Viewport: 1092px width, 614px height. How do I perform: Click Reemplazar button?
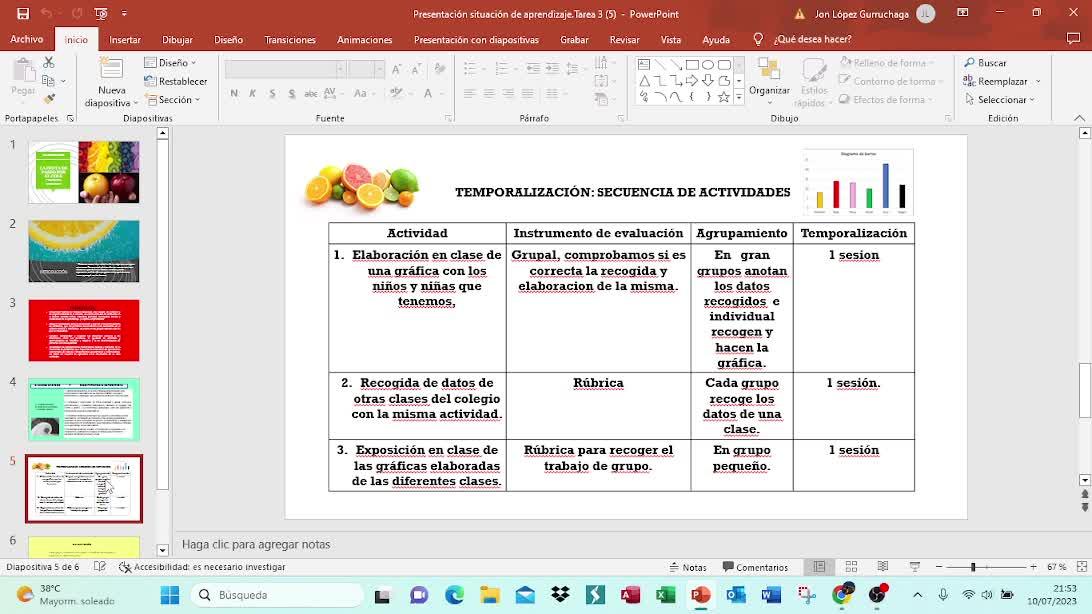coord(996,81)
